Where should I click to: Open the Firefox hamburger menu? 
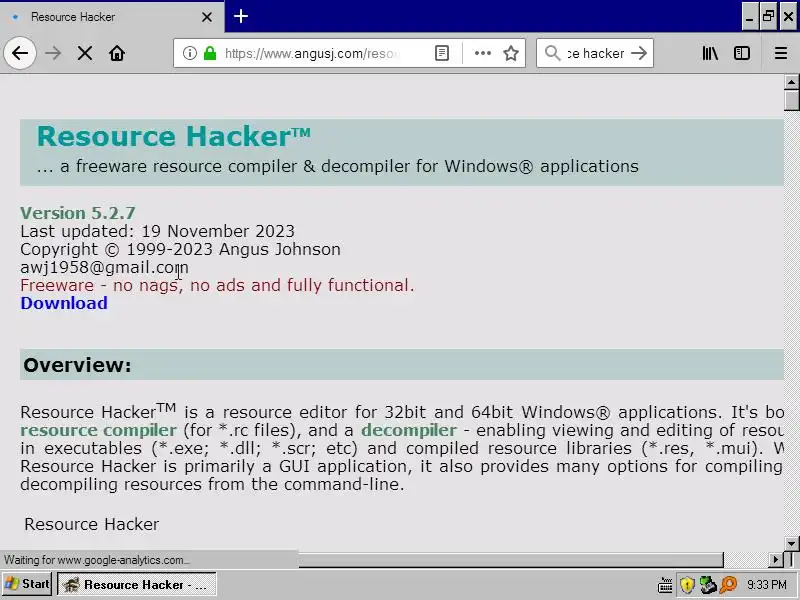pos(781,53)
